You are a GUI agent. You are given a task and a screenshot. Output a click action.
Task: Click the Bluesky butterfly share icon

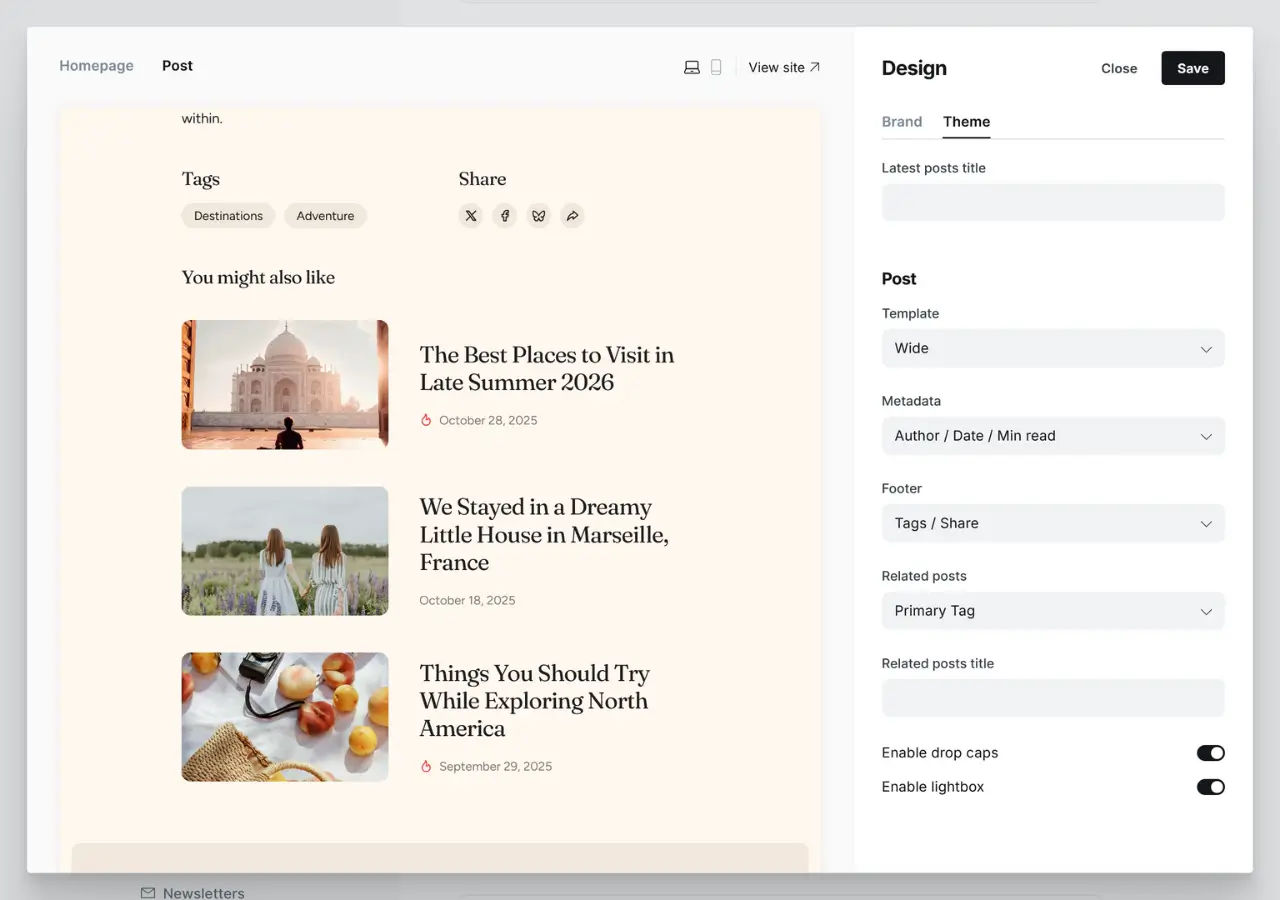[539, 215]
